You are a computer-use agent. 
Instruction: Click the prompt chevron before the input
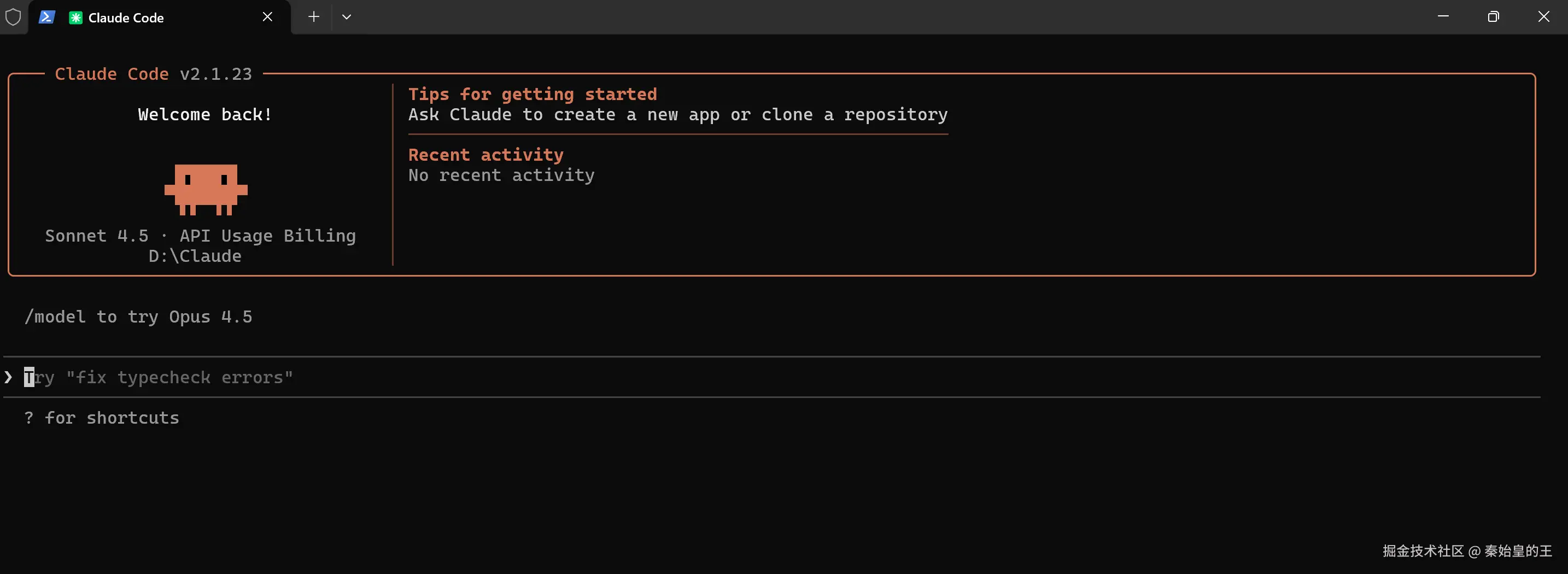pos(9,377)
